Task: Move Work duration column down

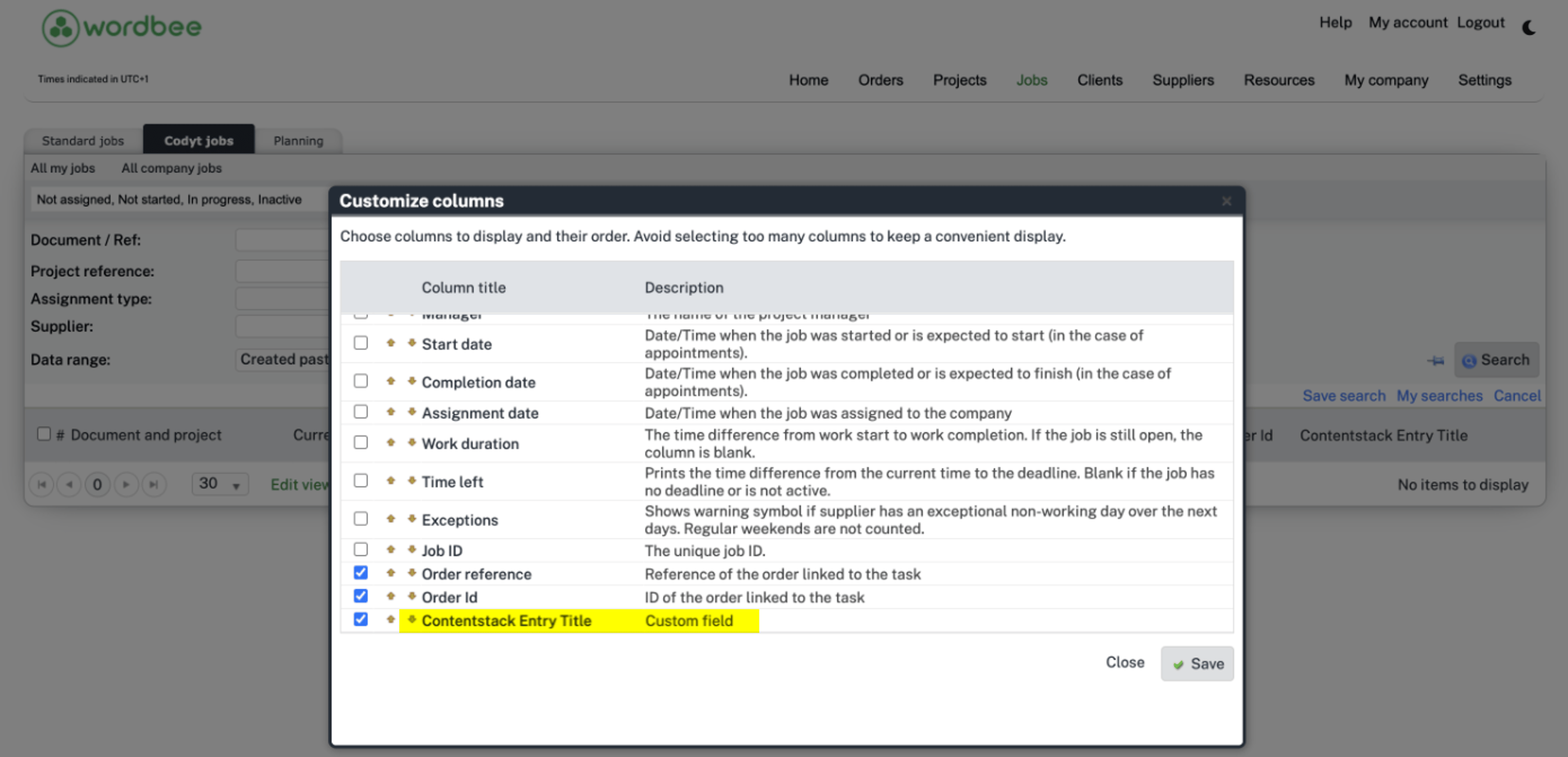Action: (x=412, y=442)
